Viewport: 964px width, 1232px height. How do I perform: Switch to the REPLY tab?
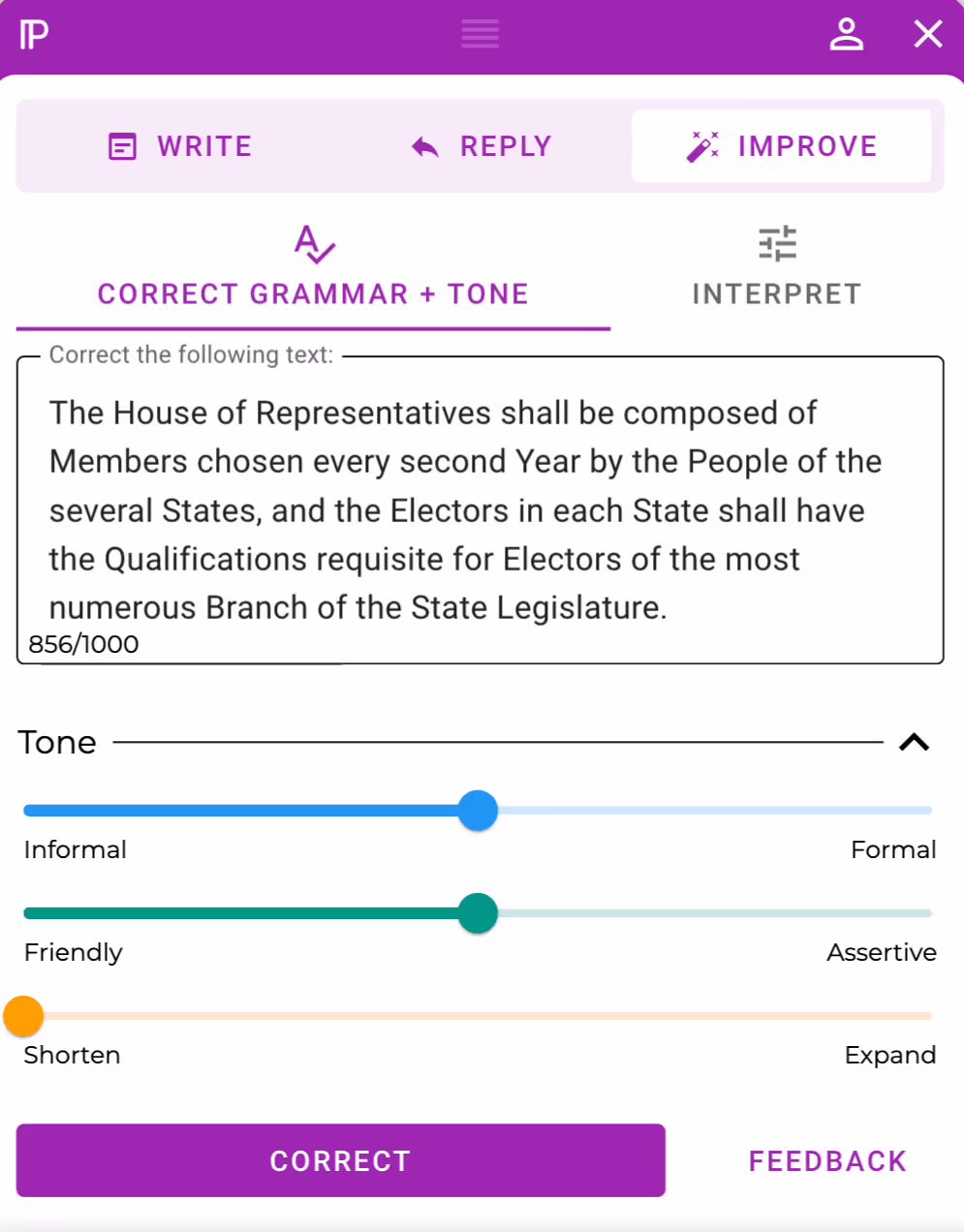(482, 146)
